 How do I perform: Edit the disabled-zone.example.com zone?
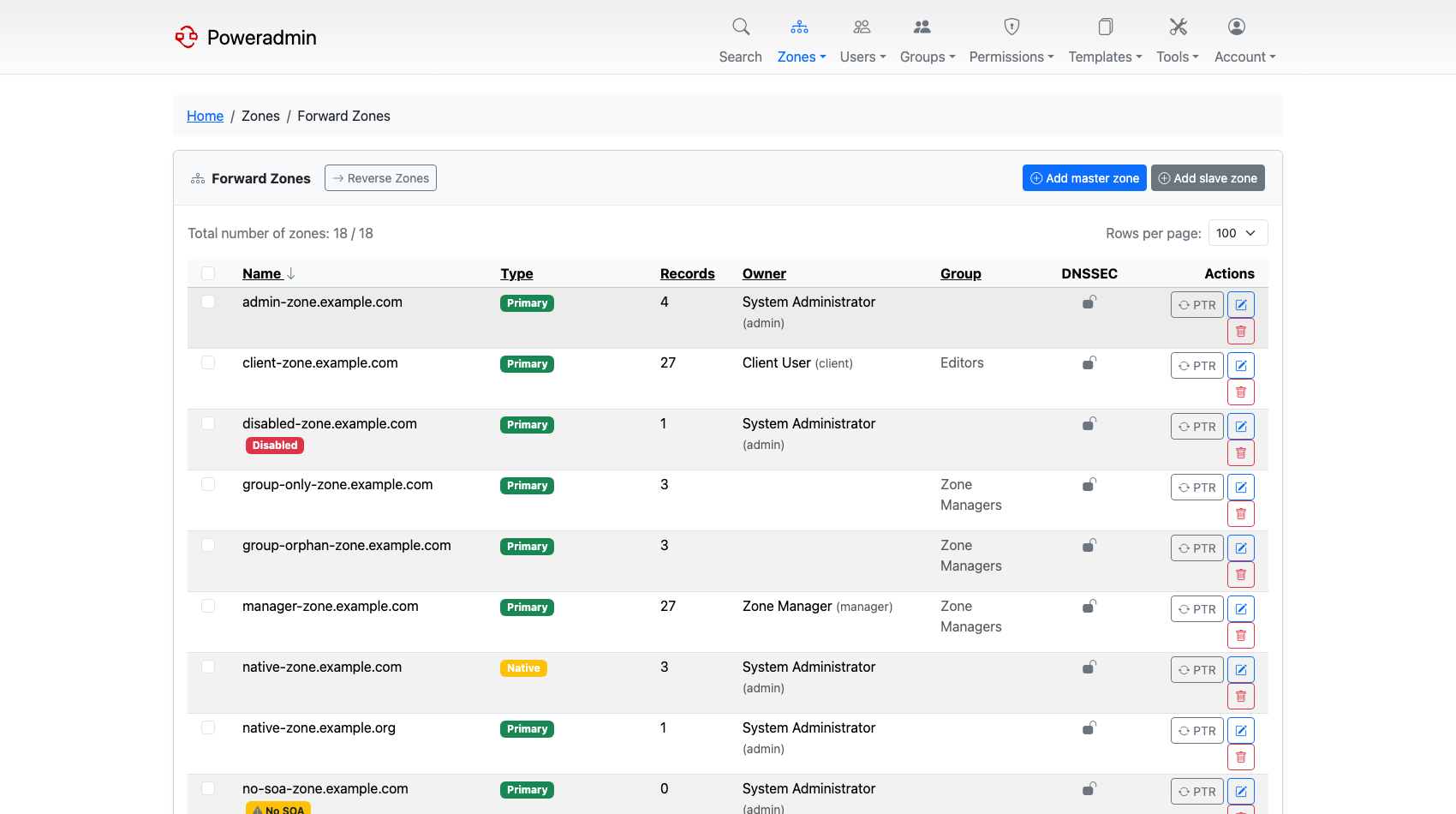click(x=1241, y=426)
